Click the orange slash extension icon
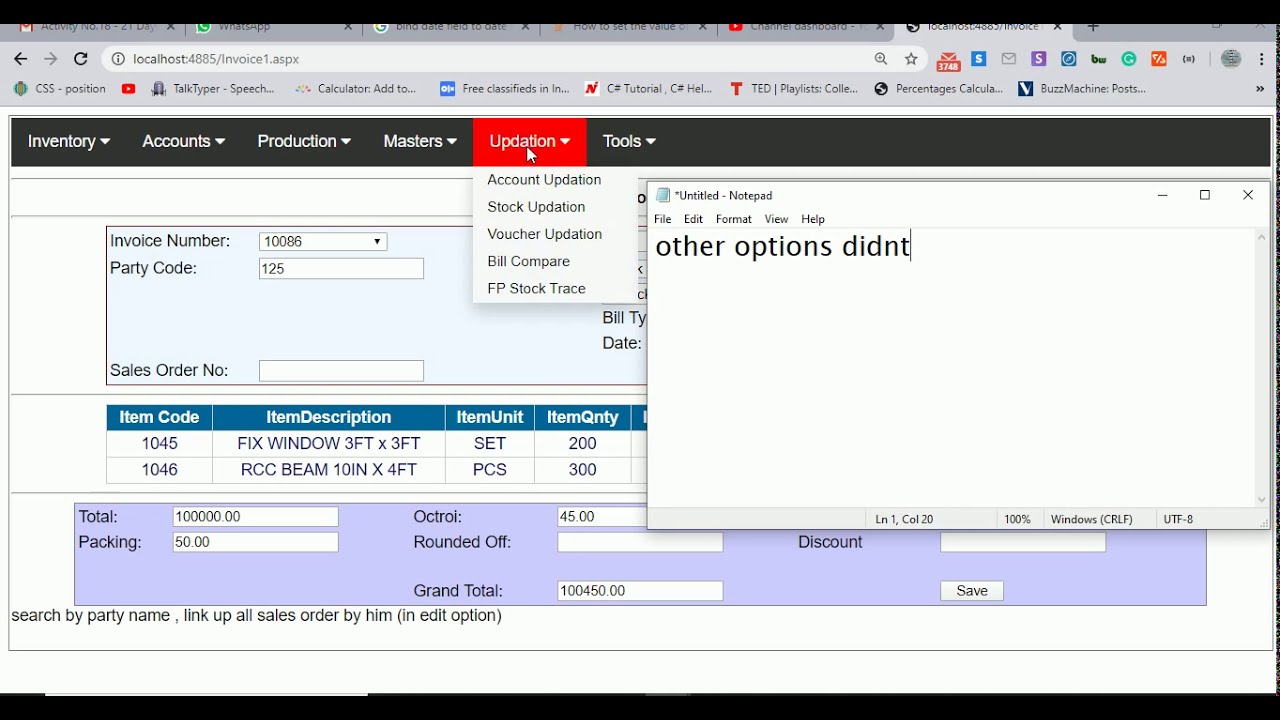Image resolution: width=1280 pixels, height=720 pixels. (1159, 59)
